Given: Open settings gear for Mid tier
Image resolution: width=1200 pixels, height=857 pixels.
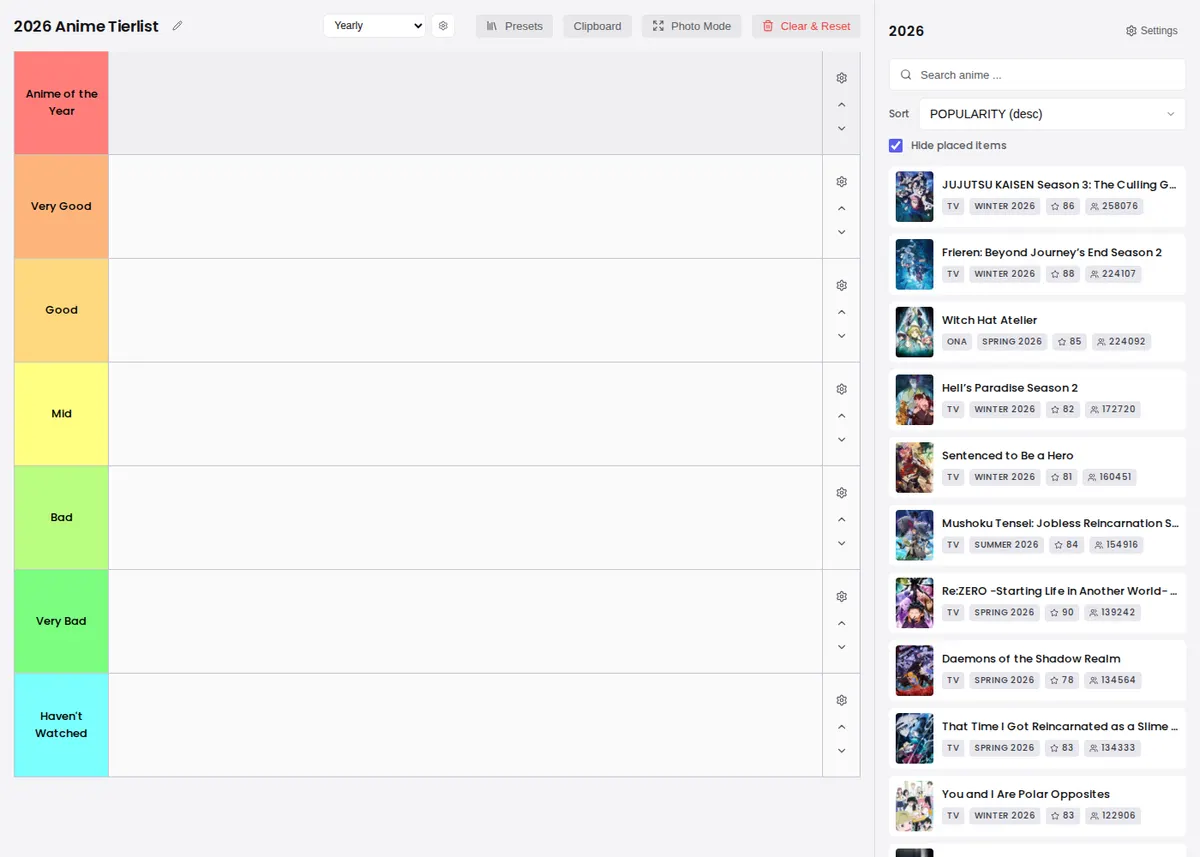Looking at the screenshot, I should tap(841, 389).
